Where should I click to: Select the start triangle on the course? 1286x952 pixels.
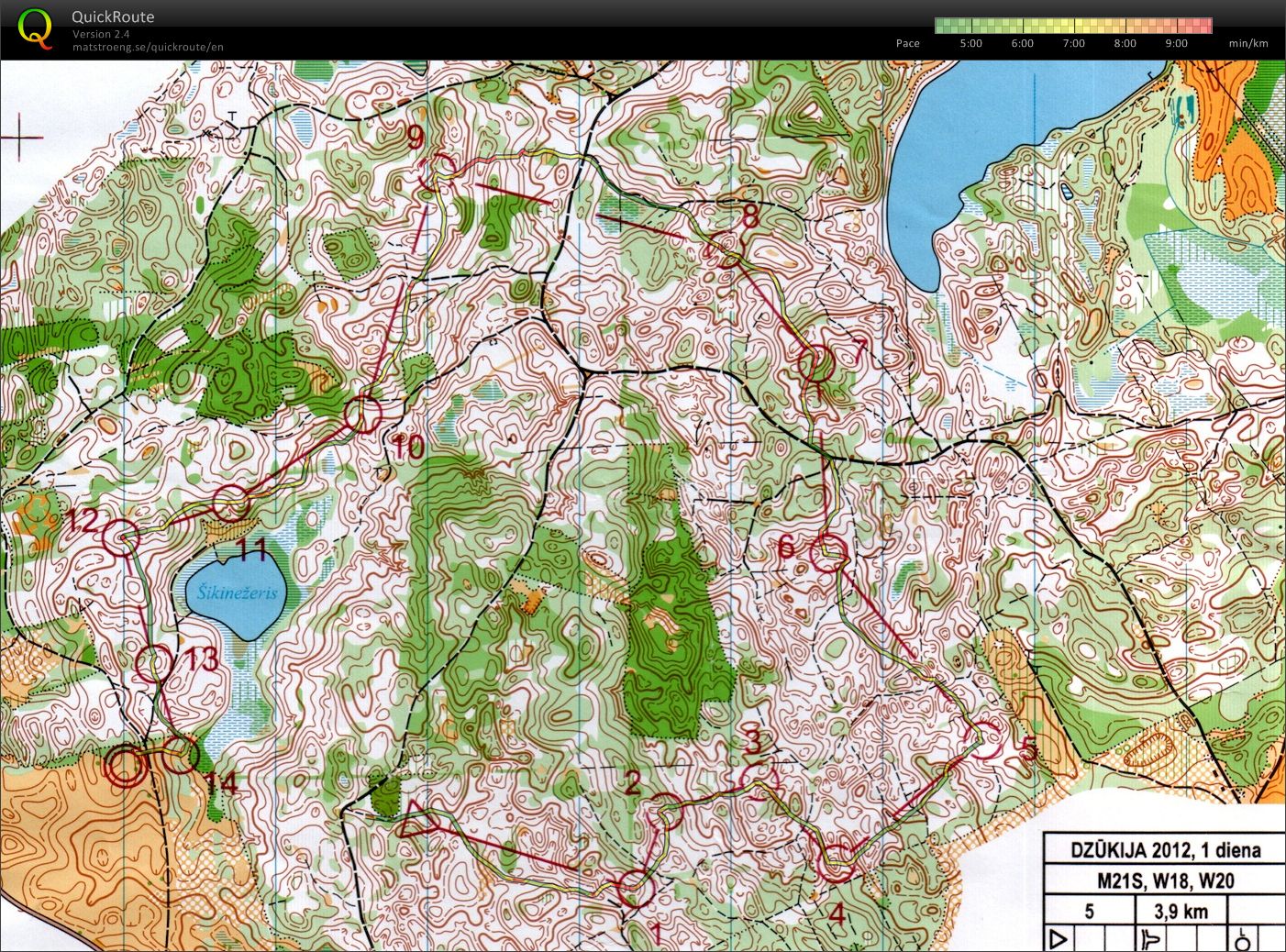click(x=416, y=818)
